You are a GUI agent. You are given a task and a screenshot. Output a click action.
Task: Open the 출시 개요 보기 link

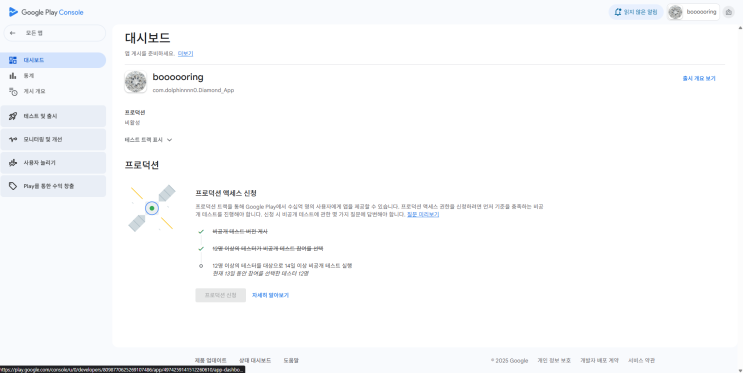pos(699,79)
